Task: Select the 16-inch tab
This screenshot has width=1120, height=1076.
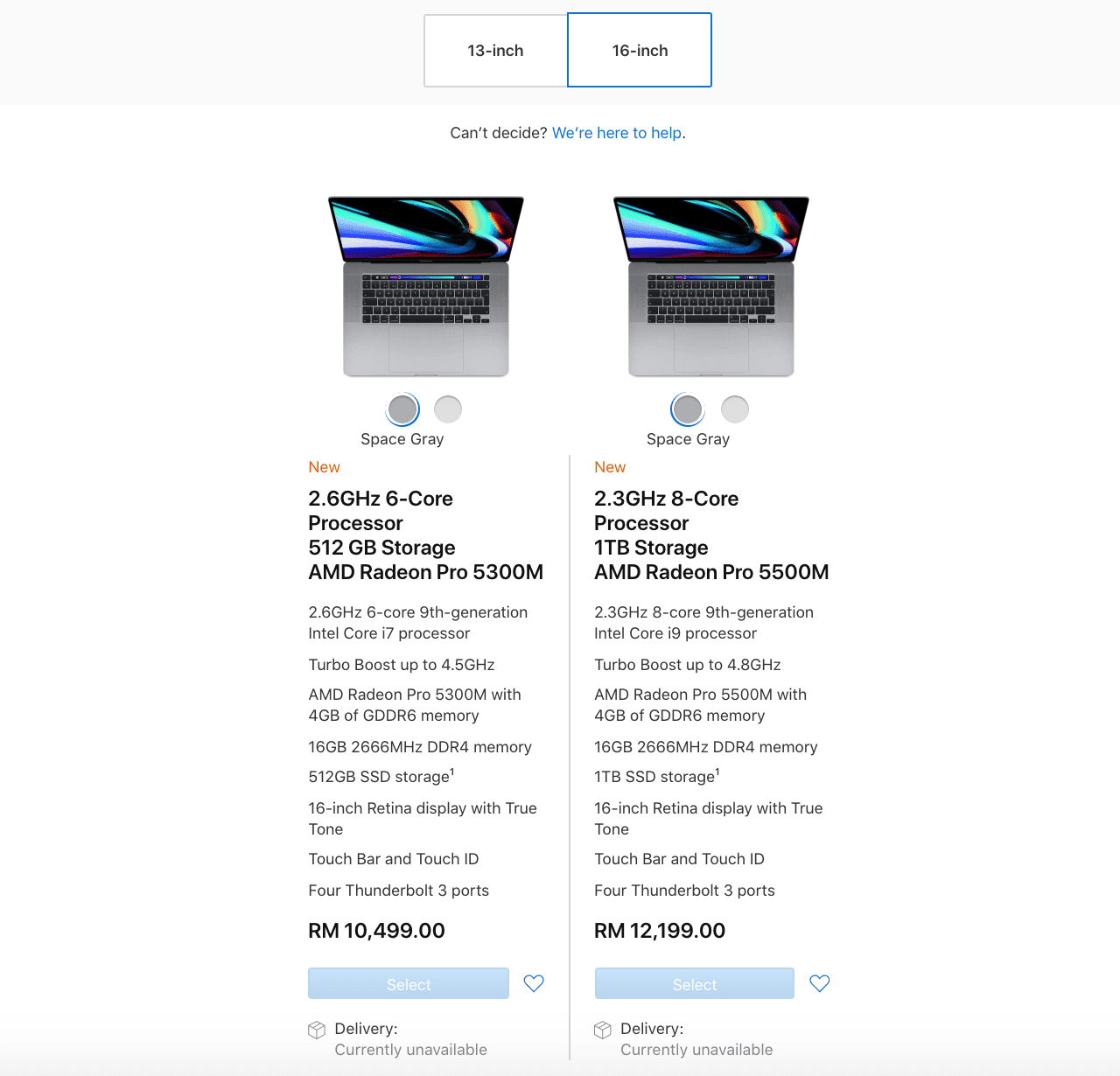Action: (640, 51)
